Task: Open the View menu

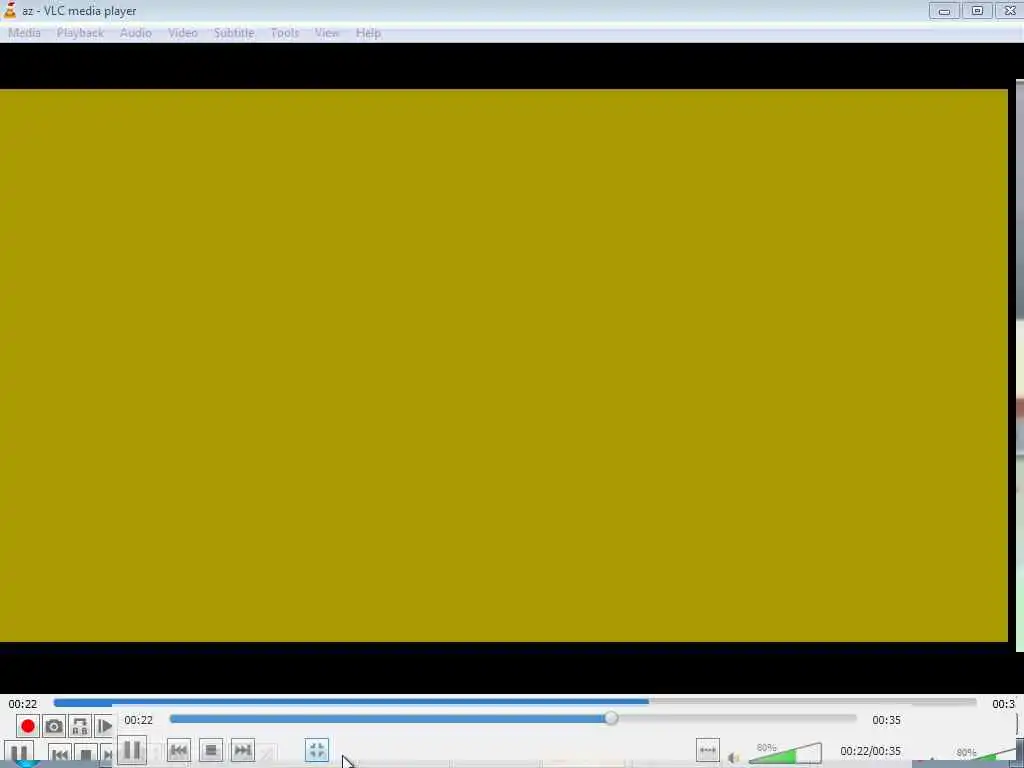Action: point(327,33)
